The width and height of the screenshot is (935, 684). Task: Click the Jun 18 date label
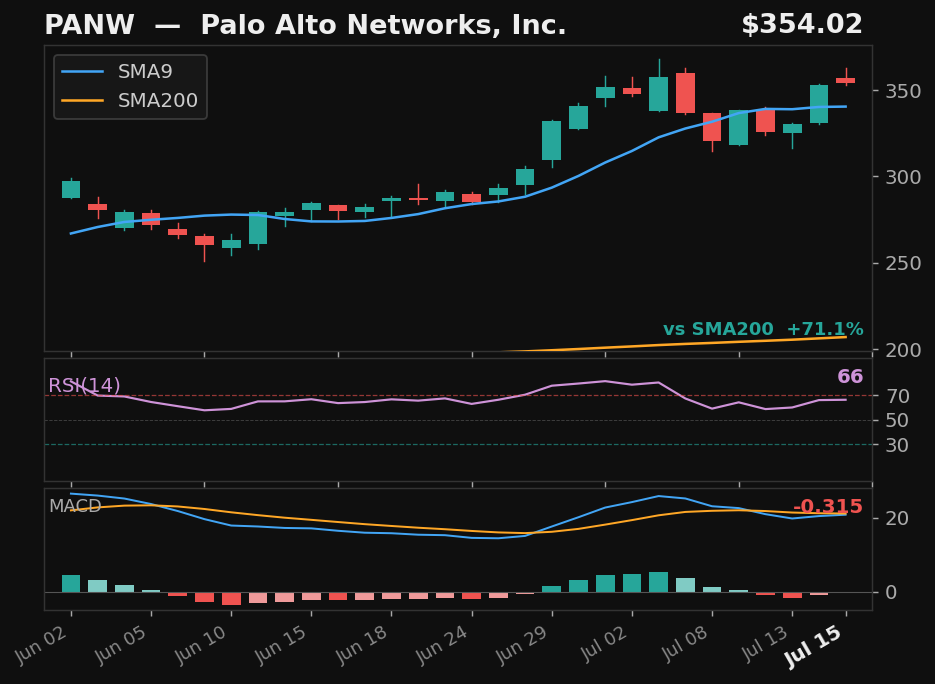pyautogui.click(x=361, y=645)
